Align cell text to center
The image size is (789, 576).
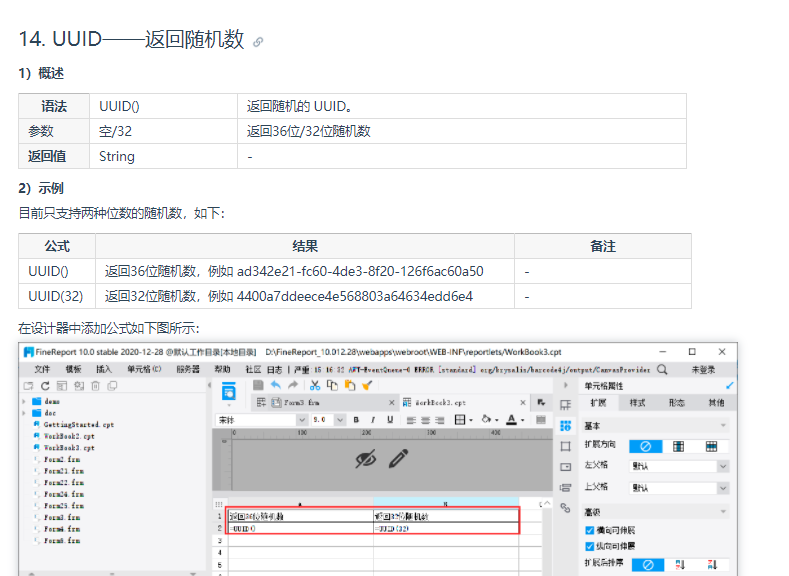click(425, 420)
